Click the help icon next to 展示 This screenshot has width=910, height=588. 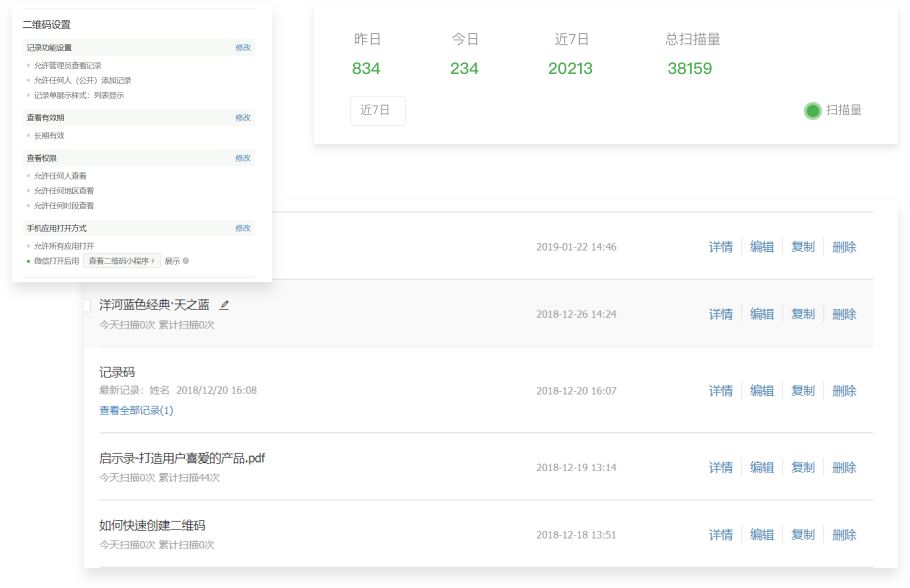tap(186, 261)
